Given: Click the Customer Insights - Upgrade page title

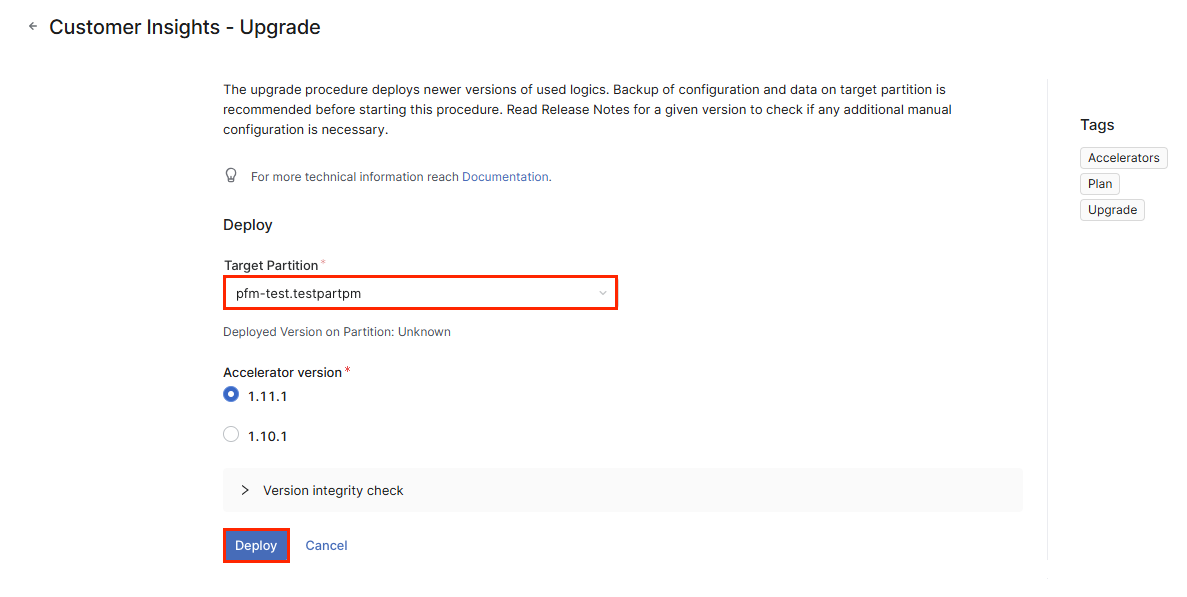Looking at the screenshot, I should [x=185, y=27].
